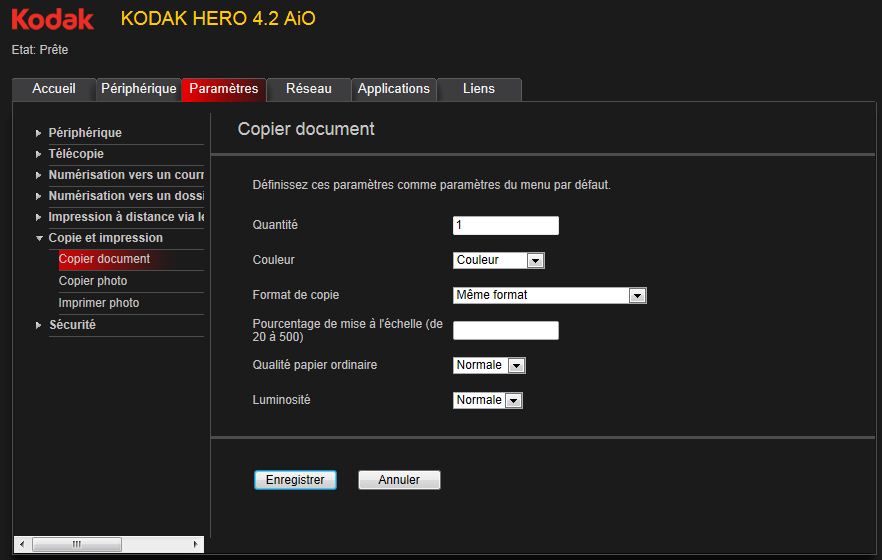Switch to the Réseau tab
The image size is (882, 560).
tap(308, 89)
